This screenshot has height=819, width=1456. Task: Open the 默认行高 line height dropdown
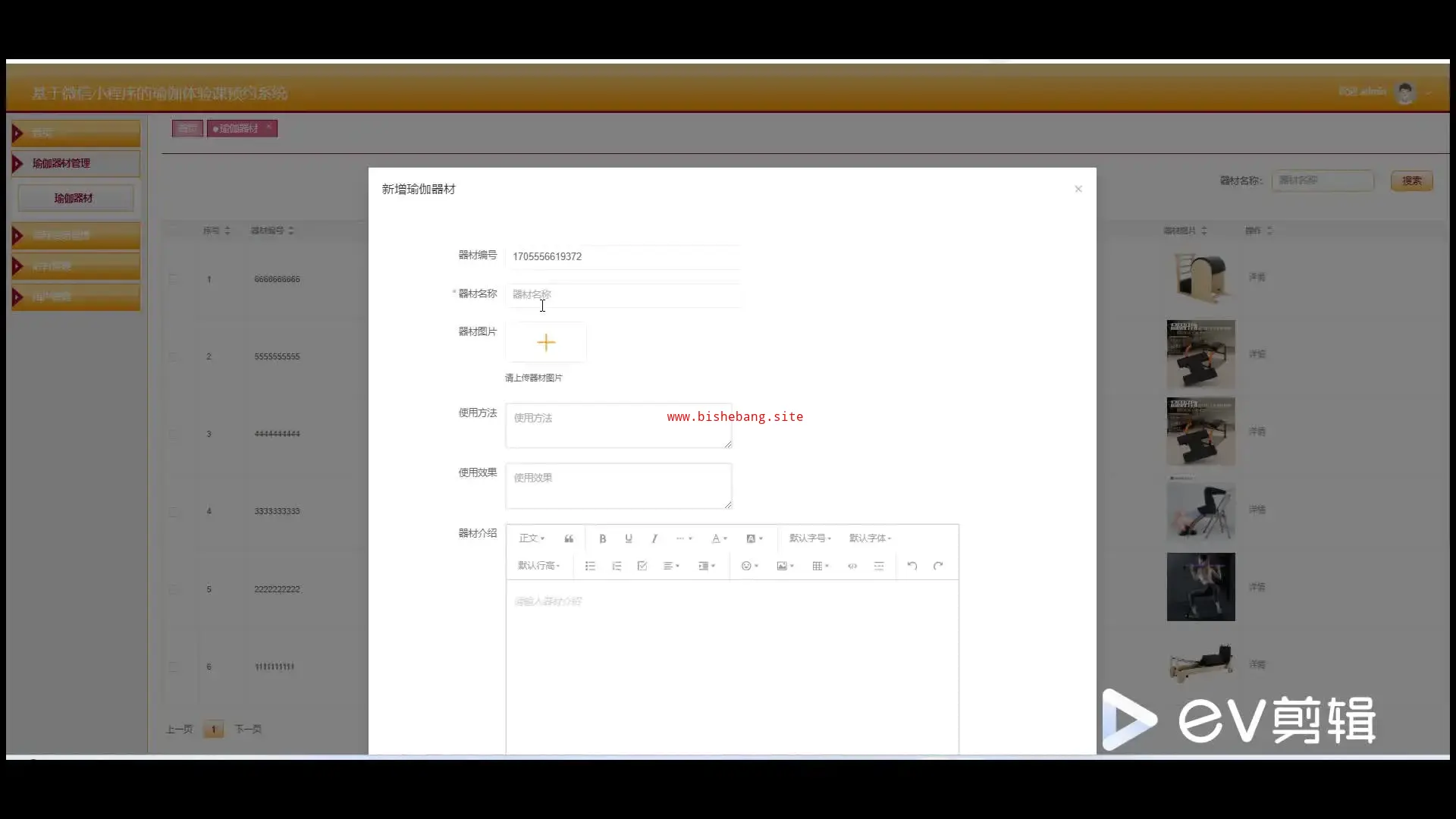click(x=538, y=566)
